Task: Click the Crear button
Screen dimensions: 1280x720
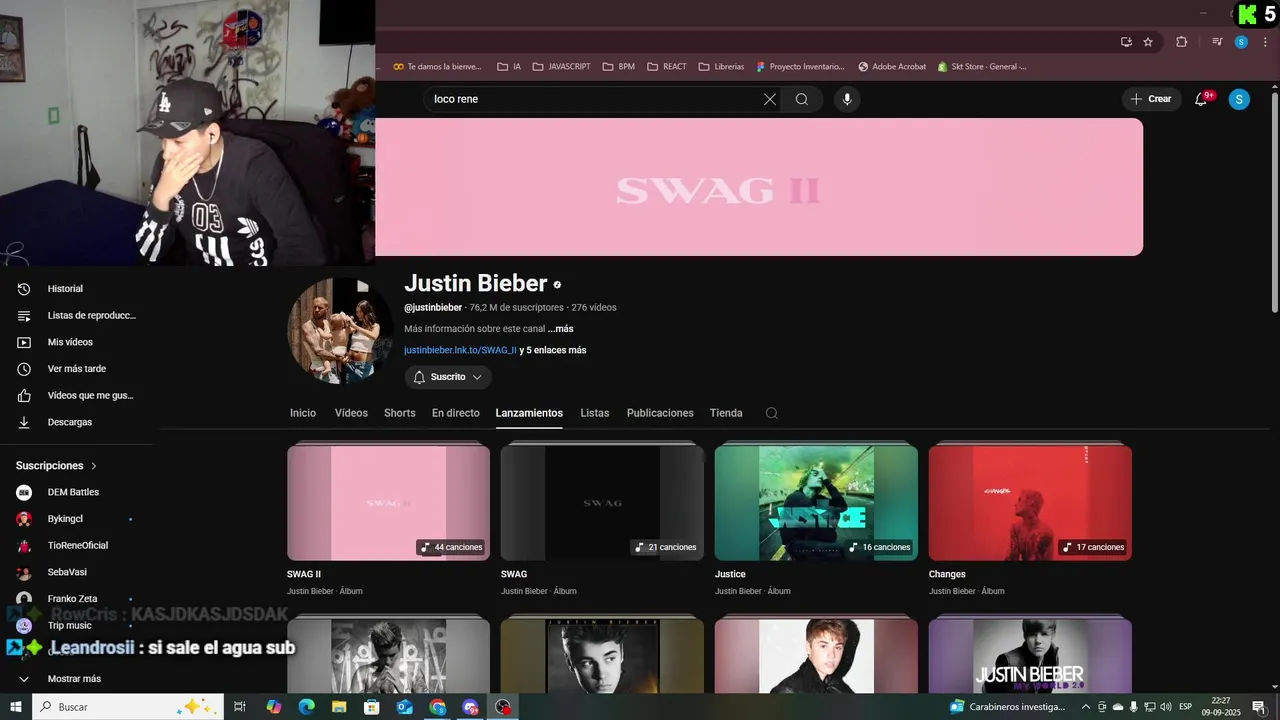Action: pos(1151,99)
